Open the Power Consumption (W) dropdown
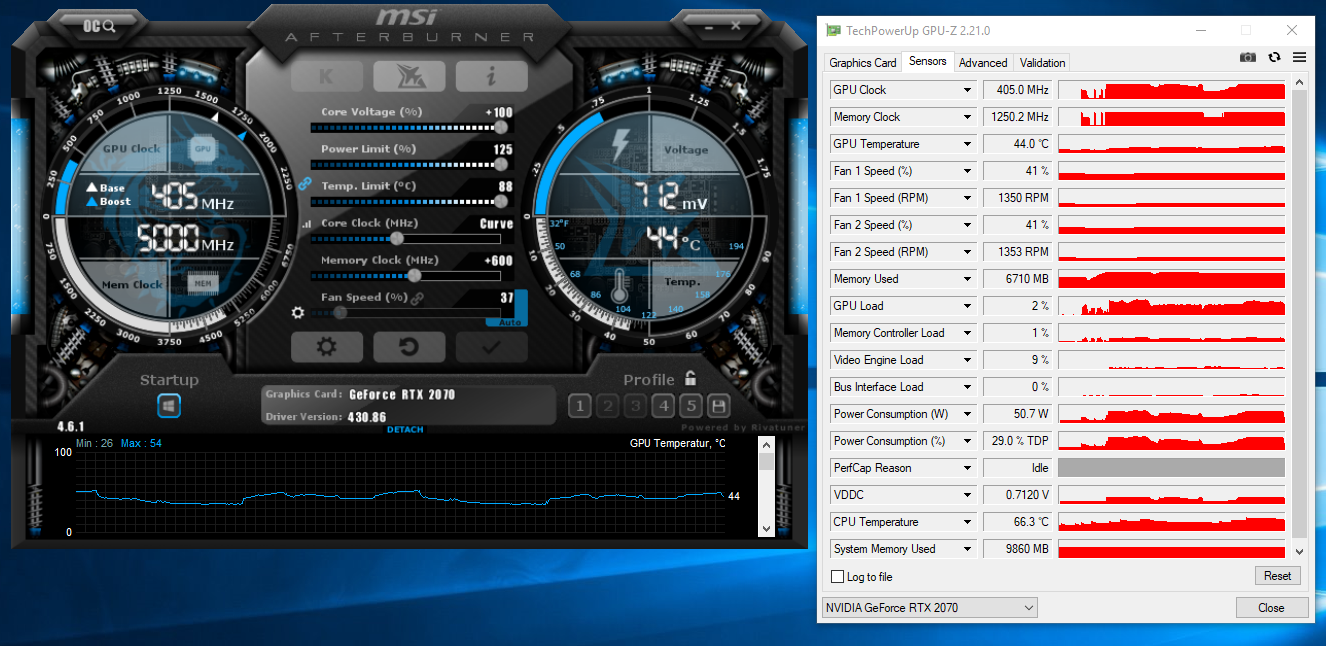 pos(967,414)
